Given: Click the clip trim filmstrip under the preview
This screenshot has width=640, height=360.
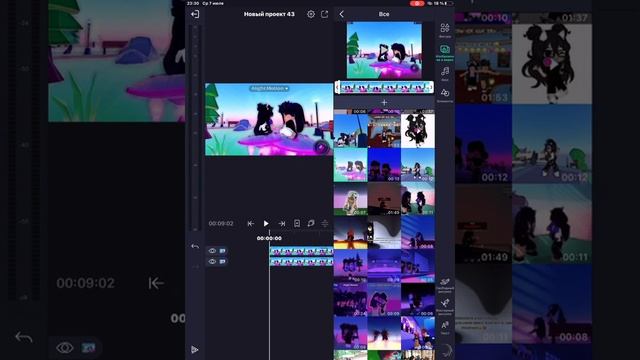Looking at the screenshot, I should click(x=384, y=87).
